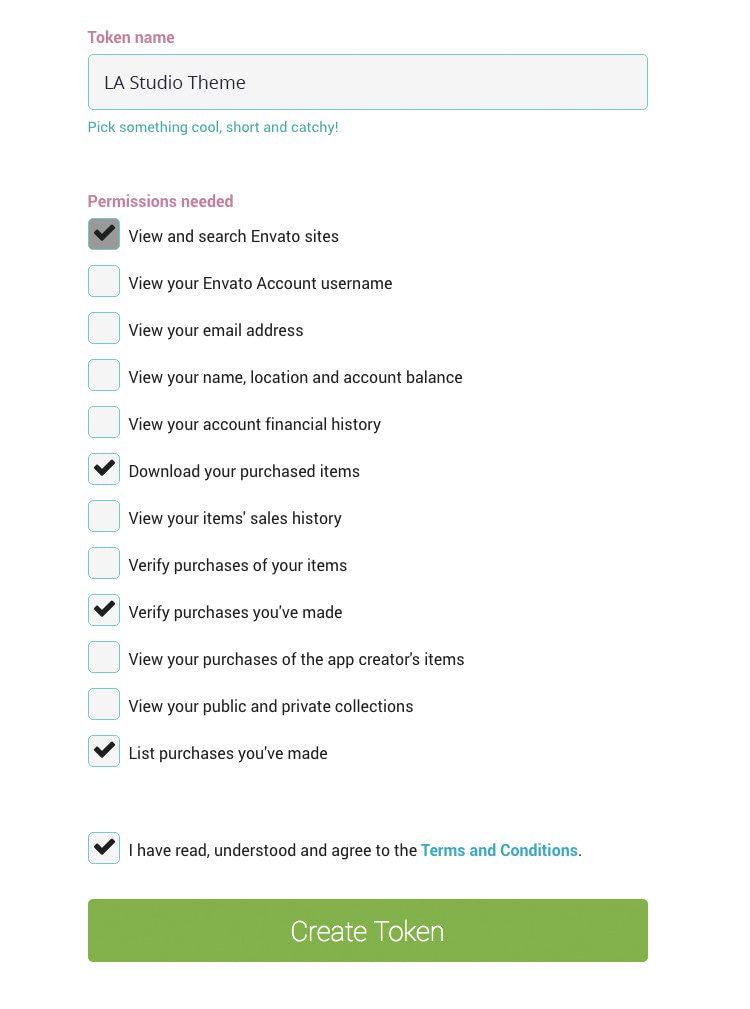
Task: Toggle the agree to terms checkbox
Action: coord(104,849)
